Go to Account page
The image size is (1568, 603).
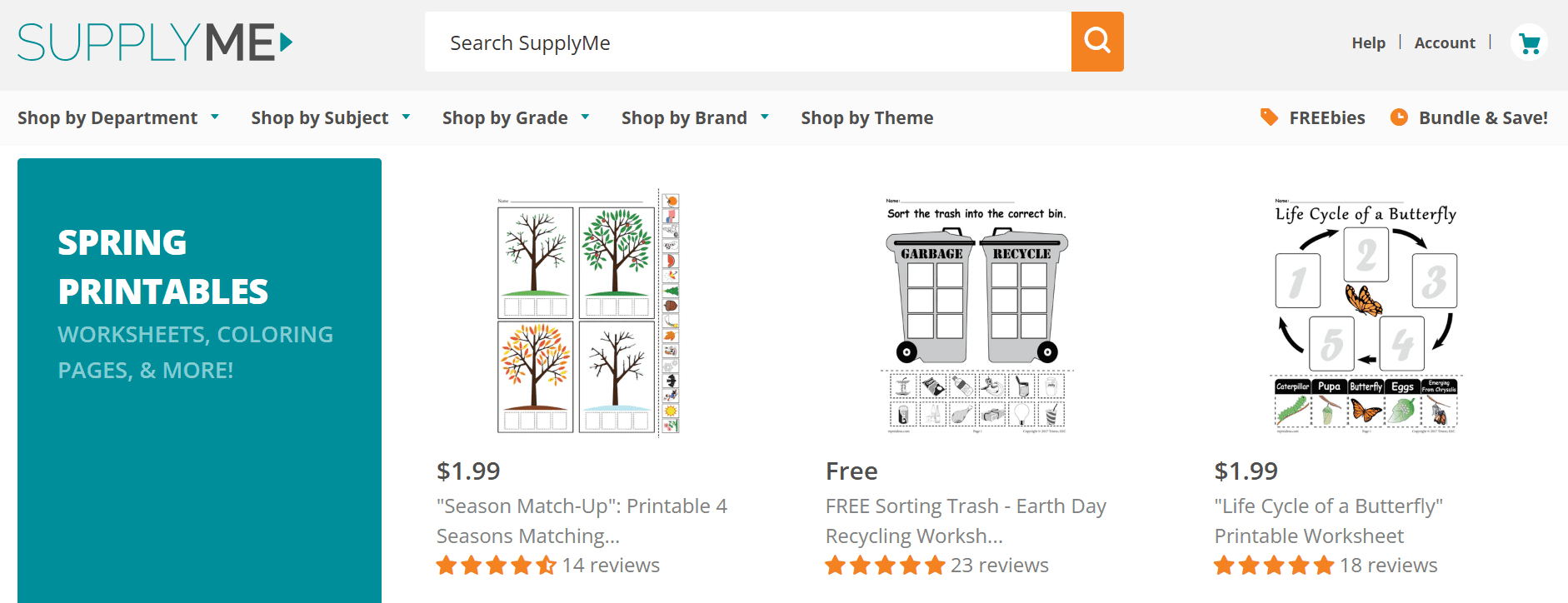click(1445, 42)
